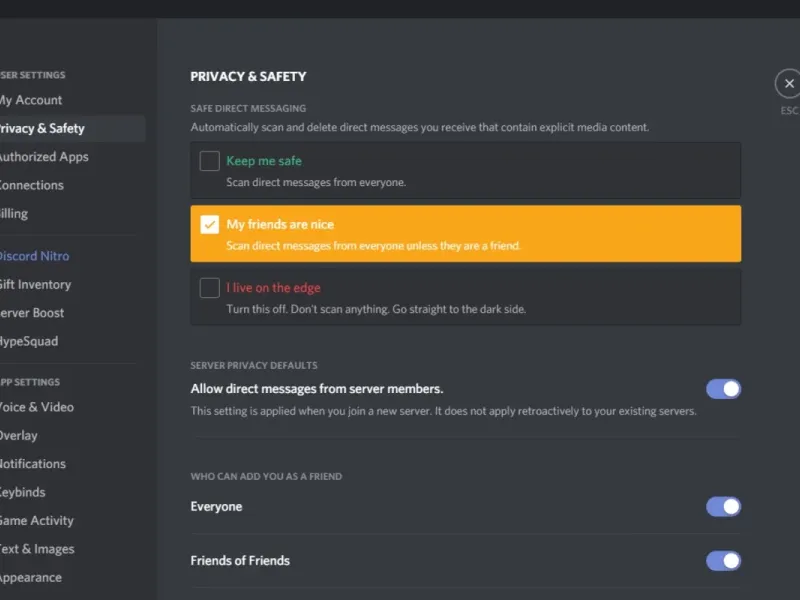The width and height of the screenshot is (800, 600).
Task: Open Voice & Video settings
Action: [x=36, y=407]
